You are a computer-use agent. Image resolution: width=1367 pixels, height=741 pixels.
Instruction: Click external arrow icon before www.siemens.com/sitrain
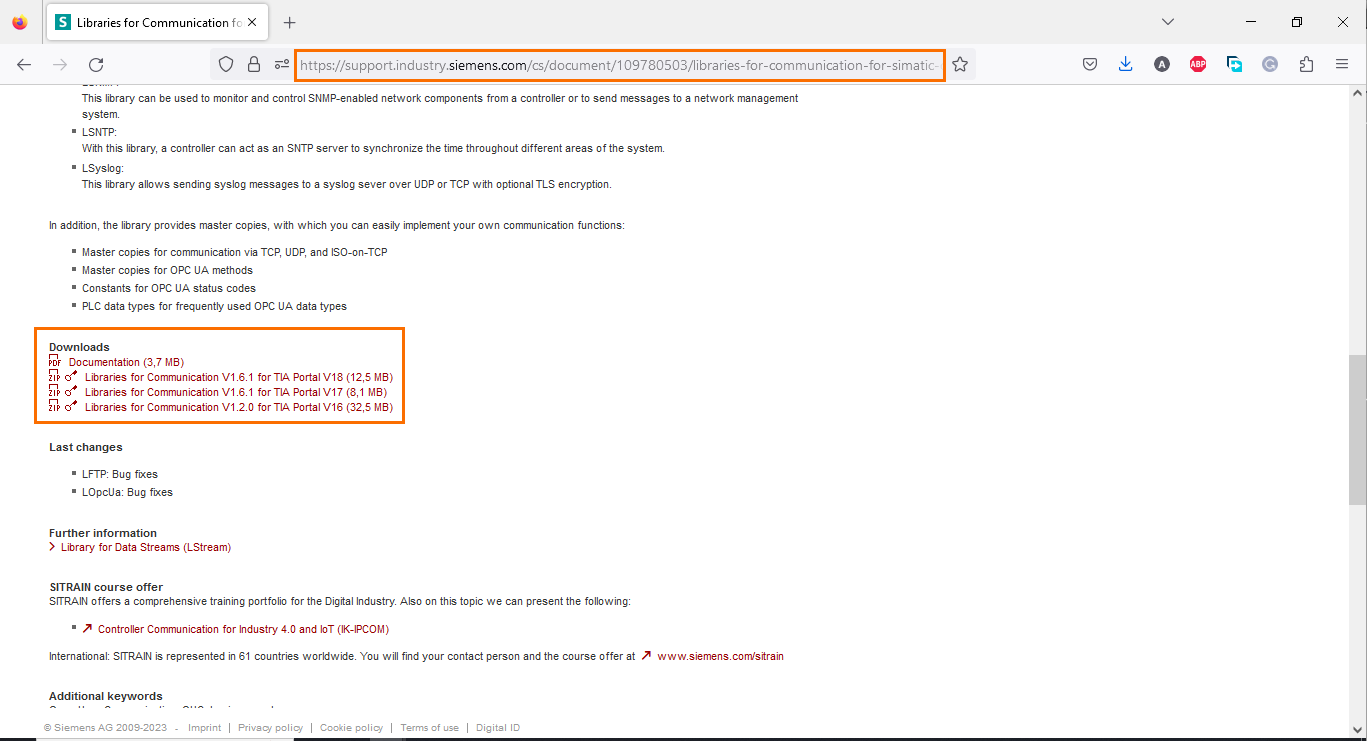click(646, 656)
